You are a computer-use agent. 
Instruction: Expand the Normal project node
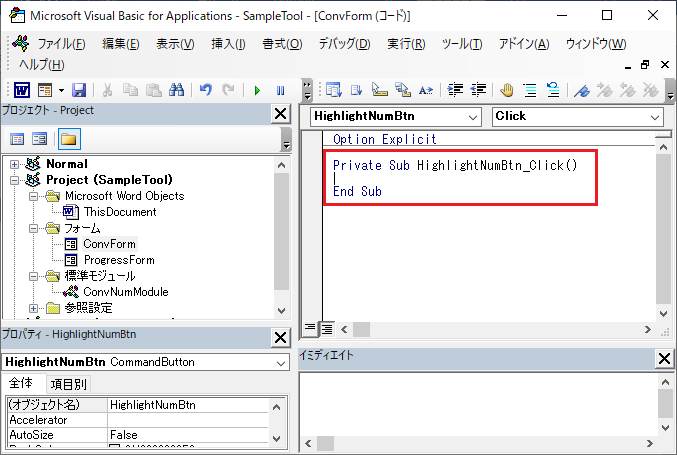pos(14,164)
